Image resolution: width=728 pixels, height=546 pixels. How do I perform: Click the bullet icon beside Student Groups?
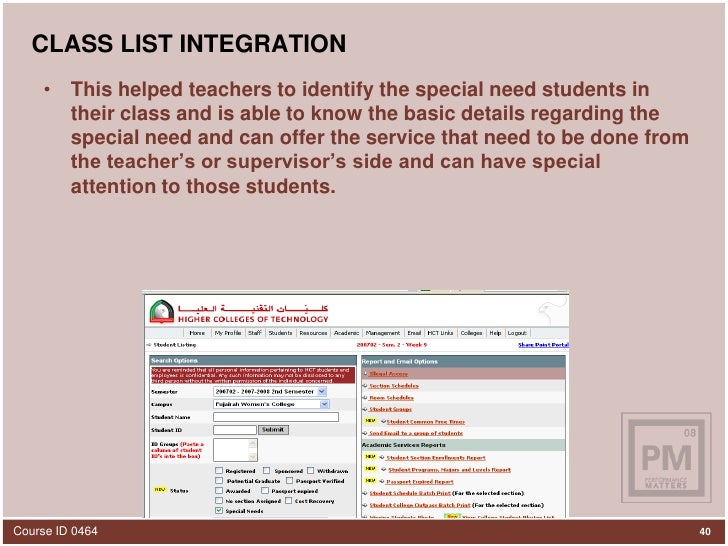[365, 410]
